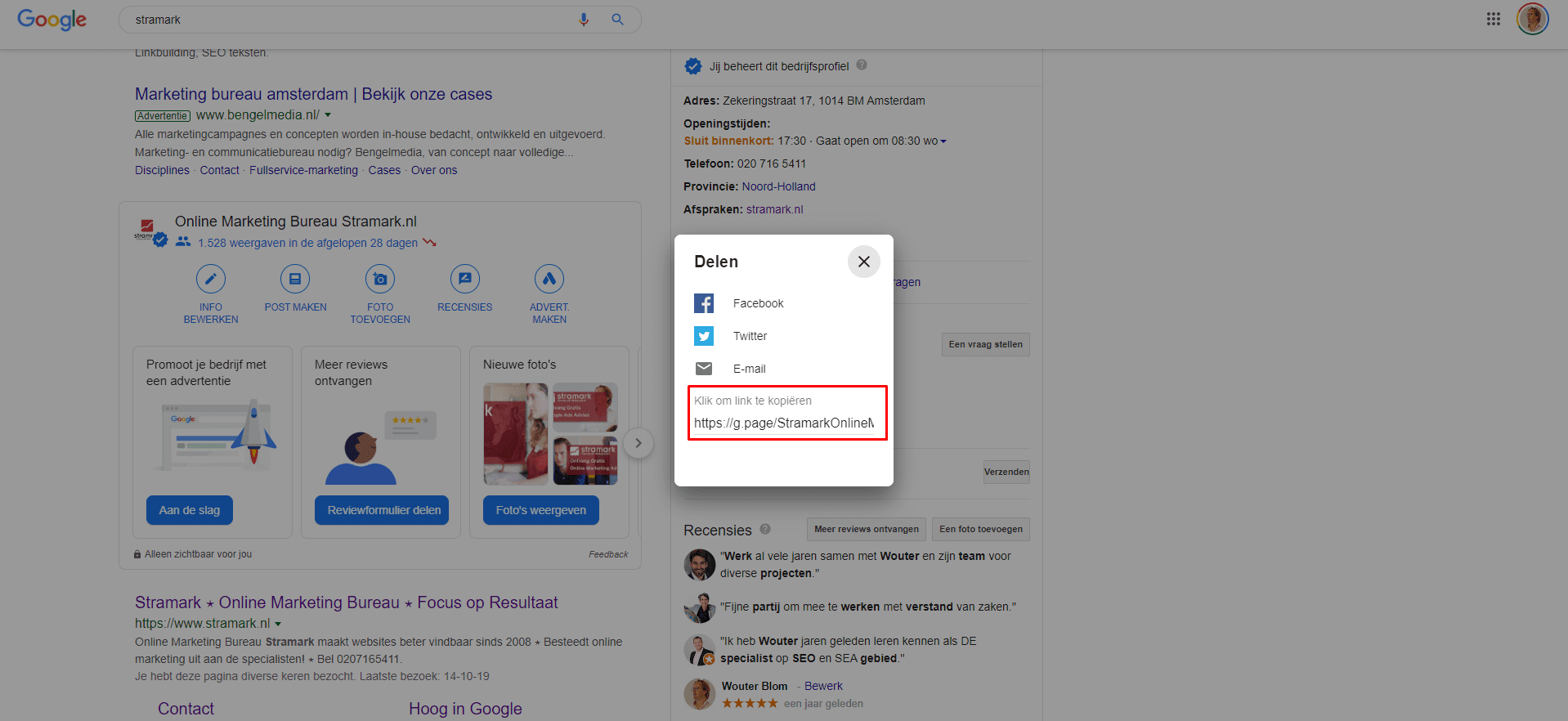Click Aan de slag button
The height and width of the screenshot is (721, 1568).
[x=190, y=510]
